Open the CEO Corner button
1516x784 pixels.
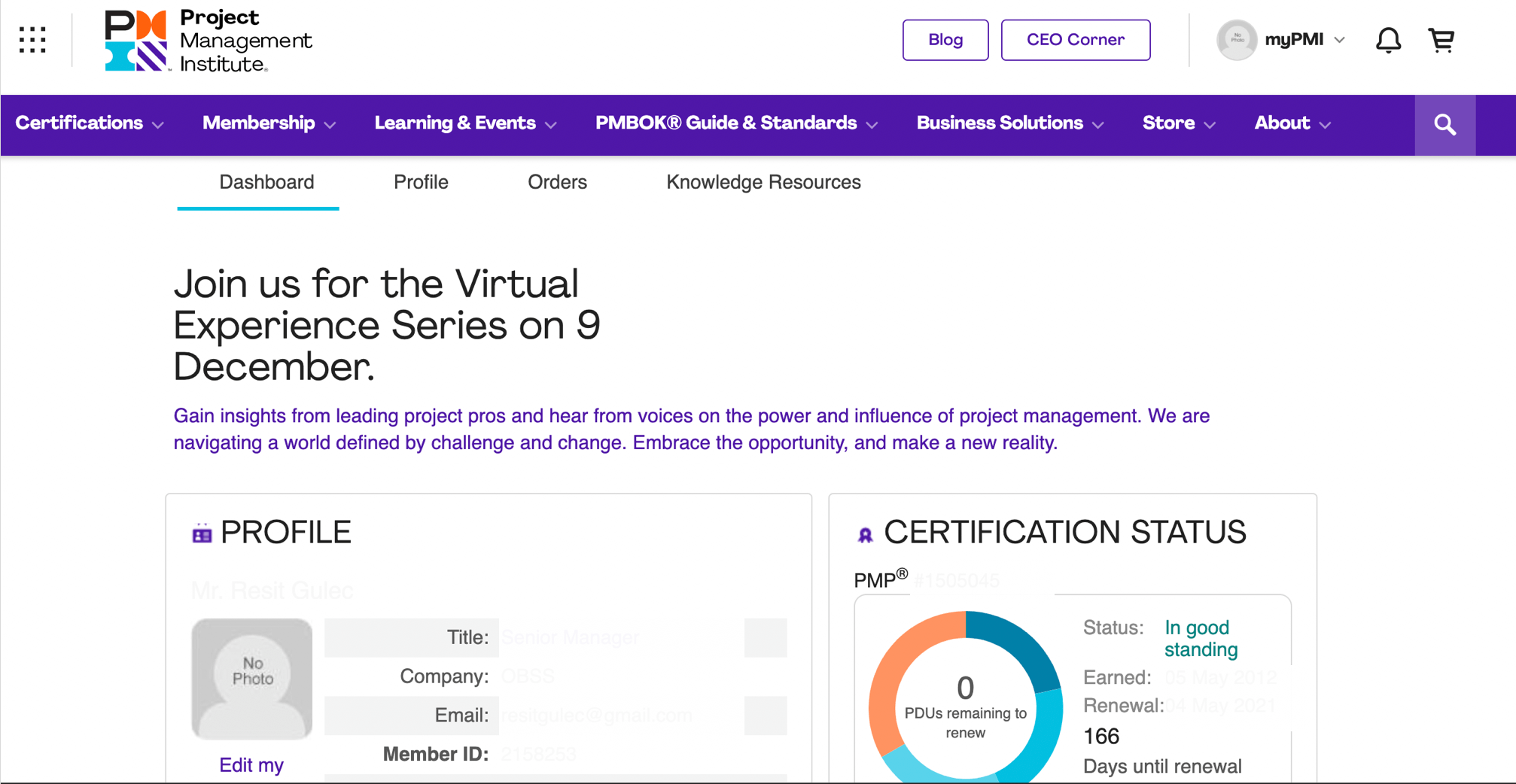coord(1075,40)
